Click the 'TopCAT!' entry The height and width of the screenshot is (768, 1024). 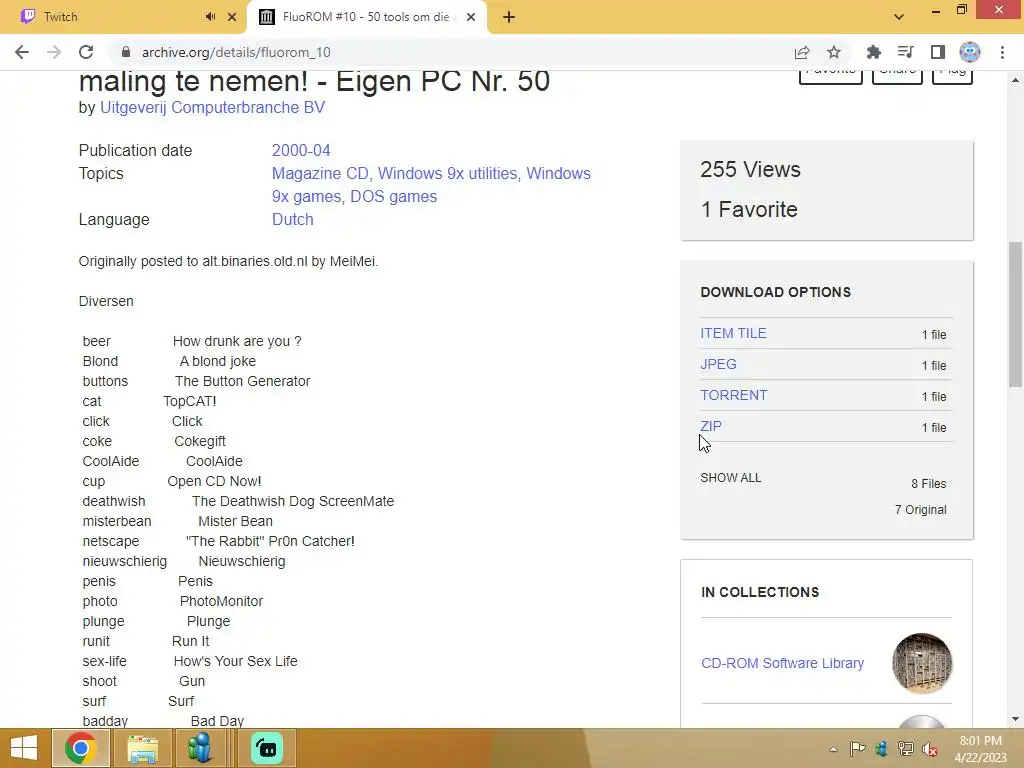pyautogui.click(x=189, y=401)
